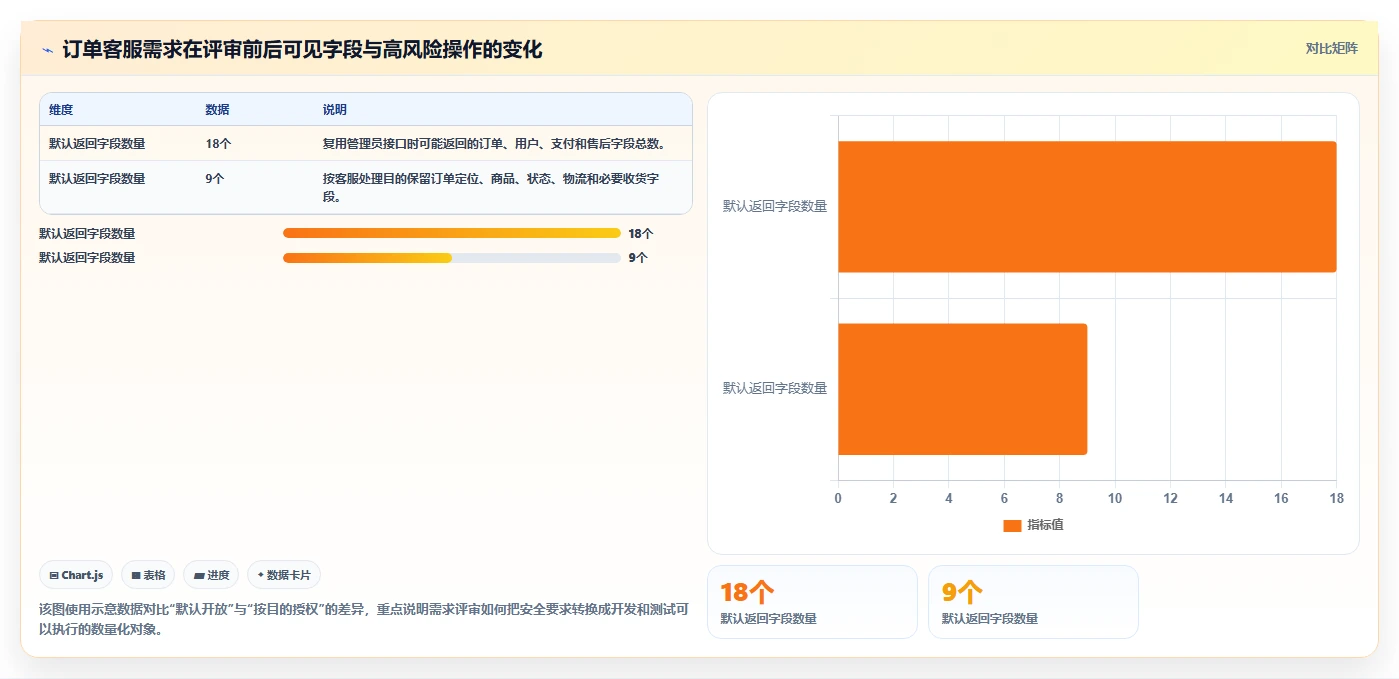
Task: Toggle the 指标值 legend color swatch
Action: click(1012, 525)
